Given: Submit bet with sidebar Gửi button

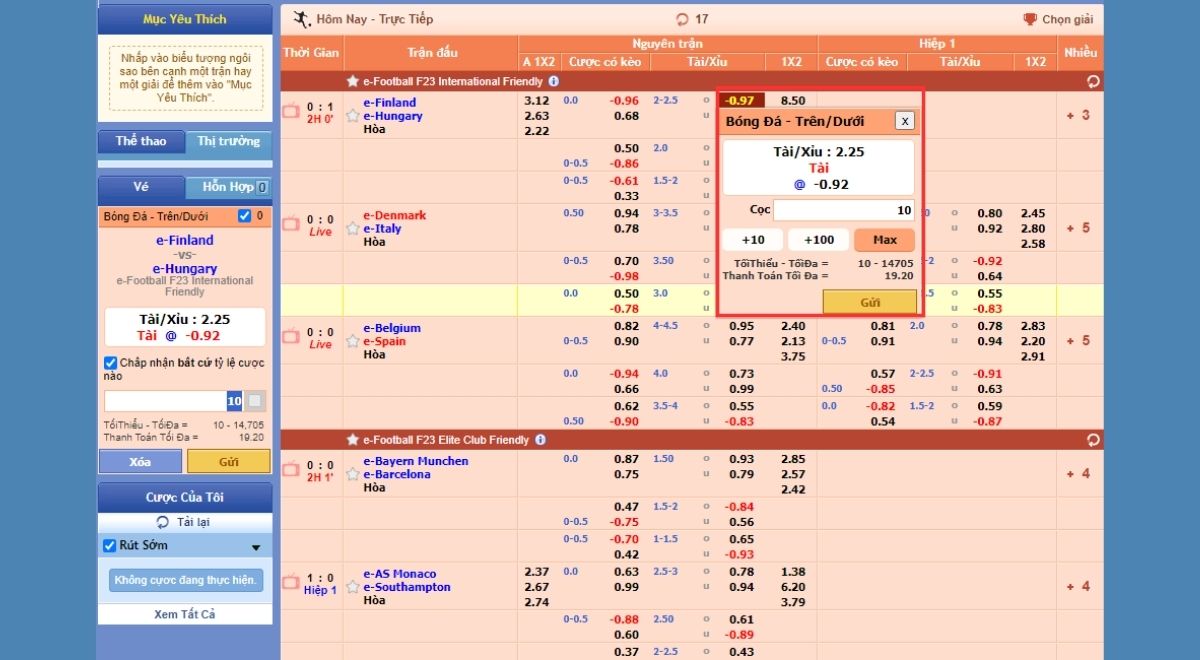Looking at the screenshot, I should point(229,461).
